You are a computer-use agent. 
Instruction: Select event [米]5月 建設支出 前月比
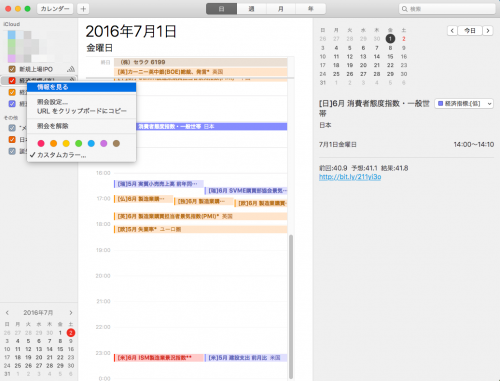coord(246,358)
